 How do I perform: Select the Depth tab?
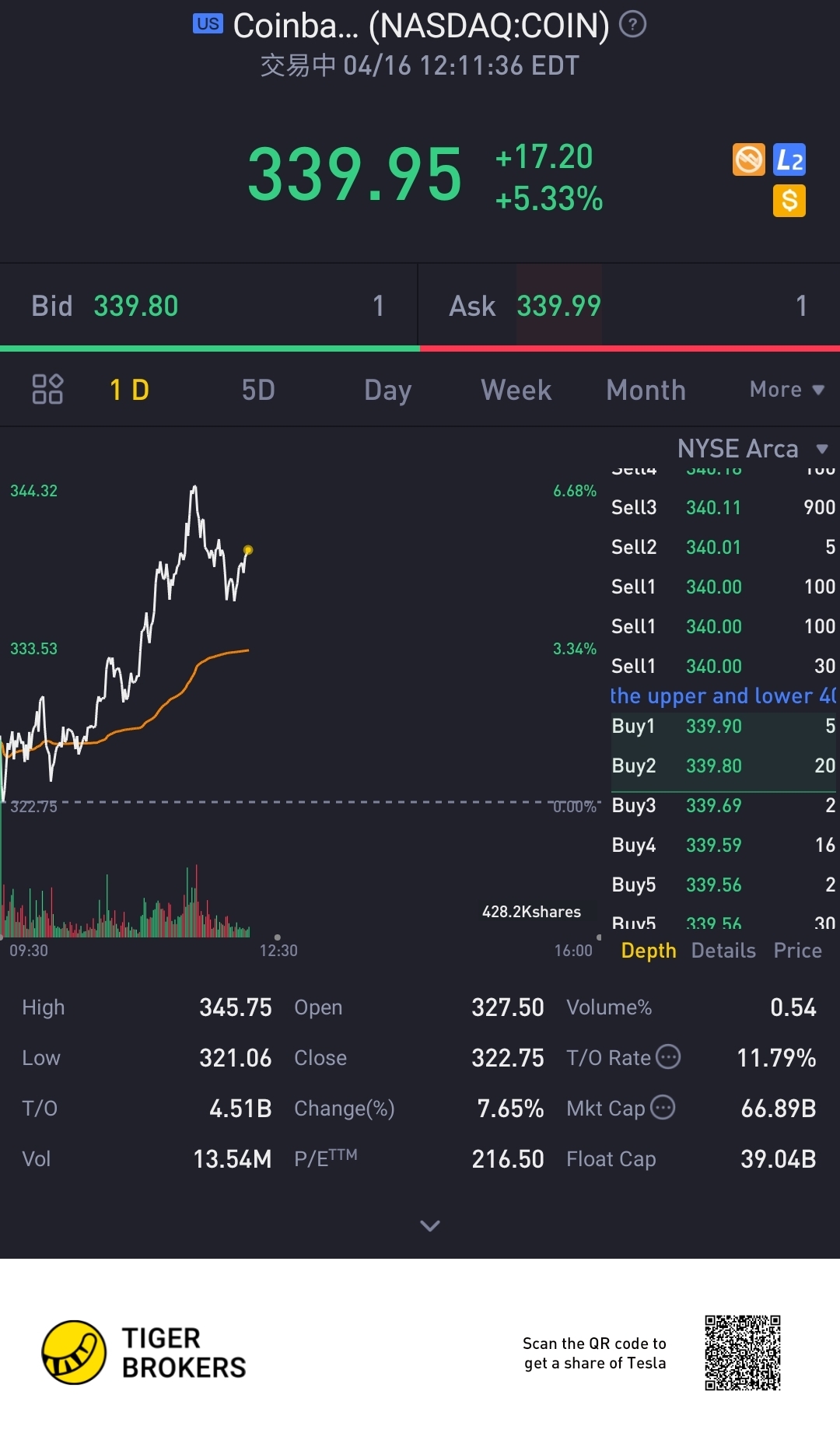coord(649,951)
